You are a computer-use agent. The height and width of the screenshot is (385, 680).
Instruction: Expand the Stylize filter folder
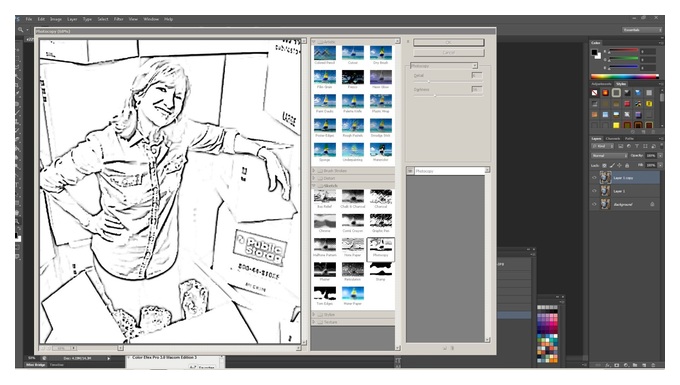coord(314,314)
